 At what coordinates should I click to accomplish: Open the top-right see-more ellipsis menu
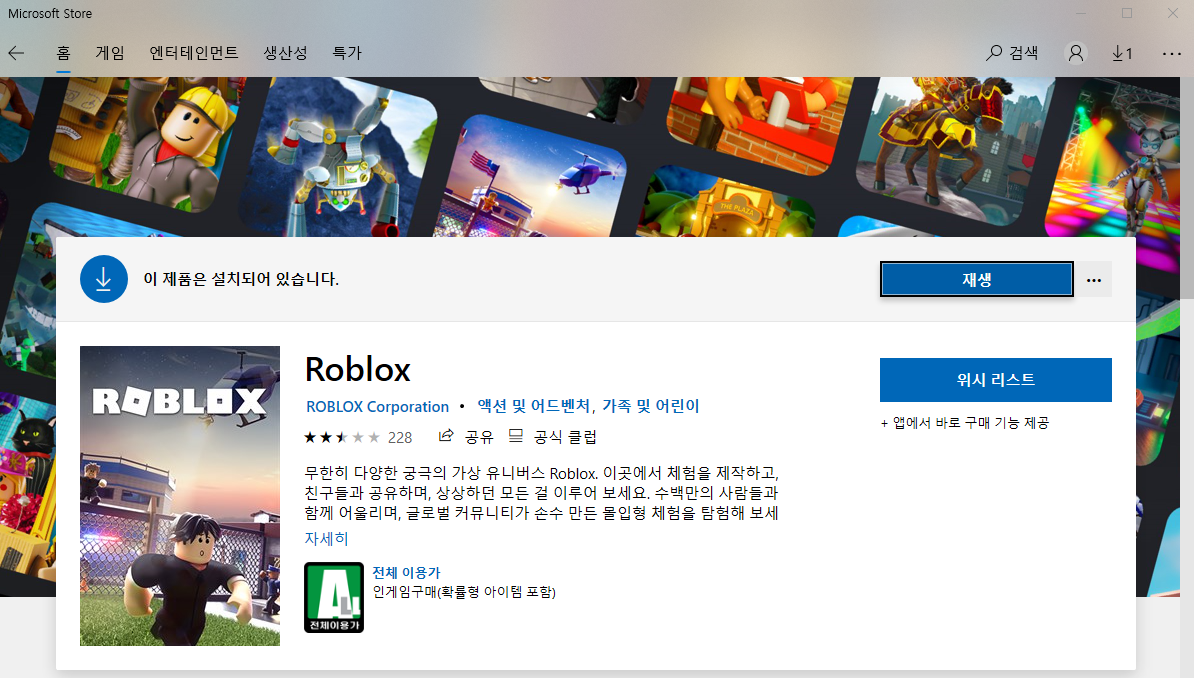(x=1172, y=53)
